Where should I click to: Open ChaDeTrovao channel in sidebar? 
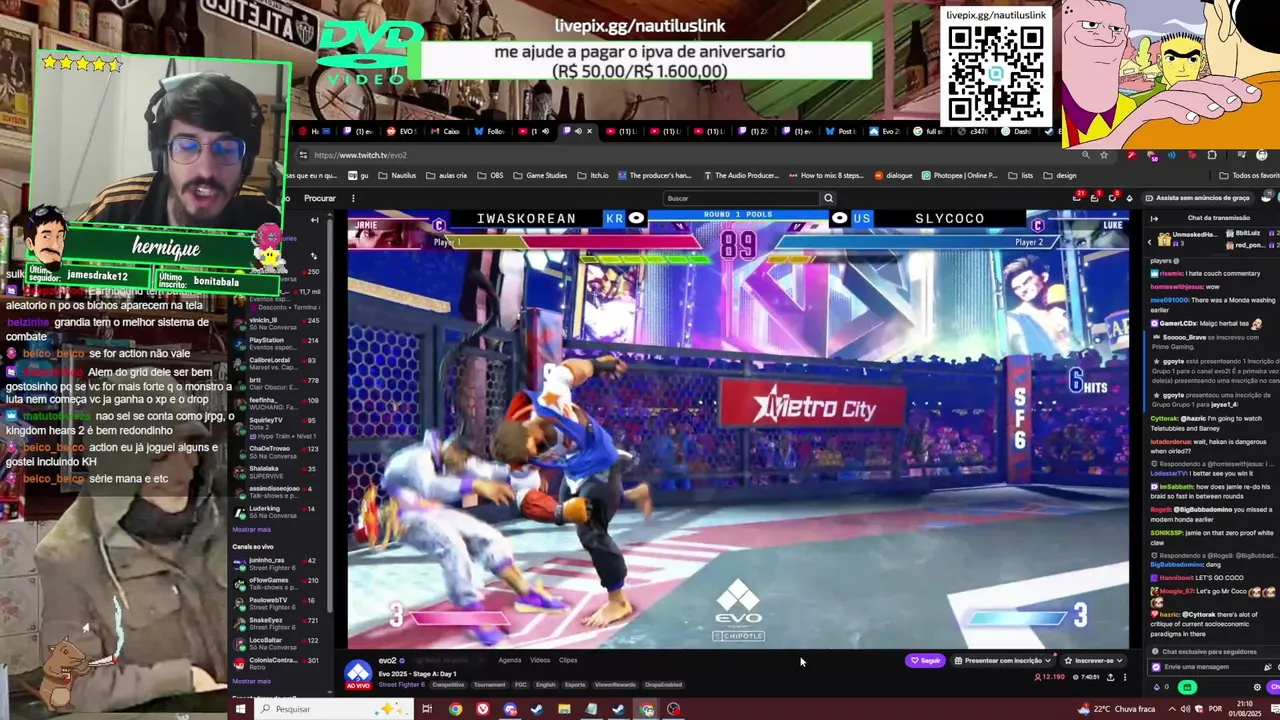coord(276,452)
